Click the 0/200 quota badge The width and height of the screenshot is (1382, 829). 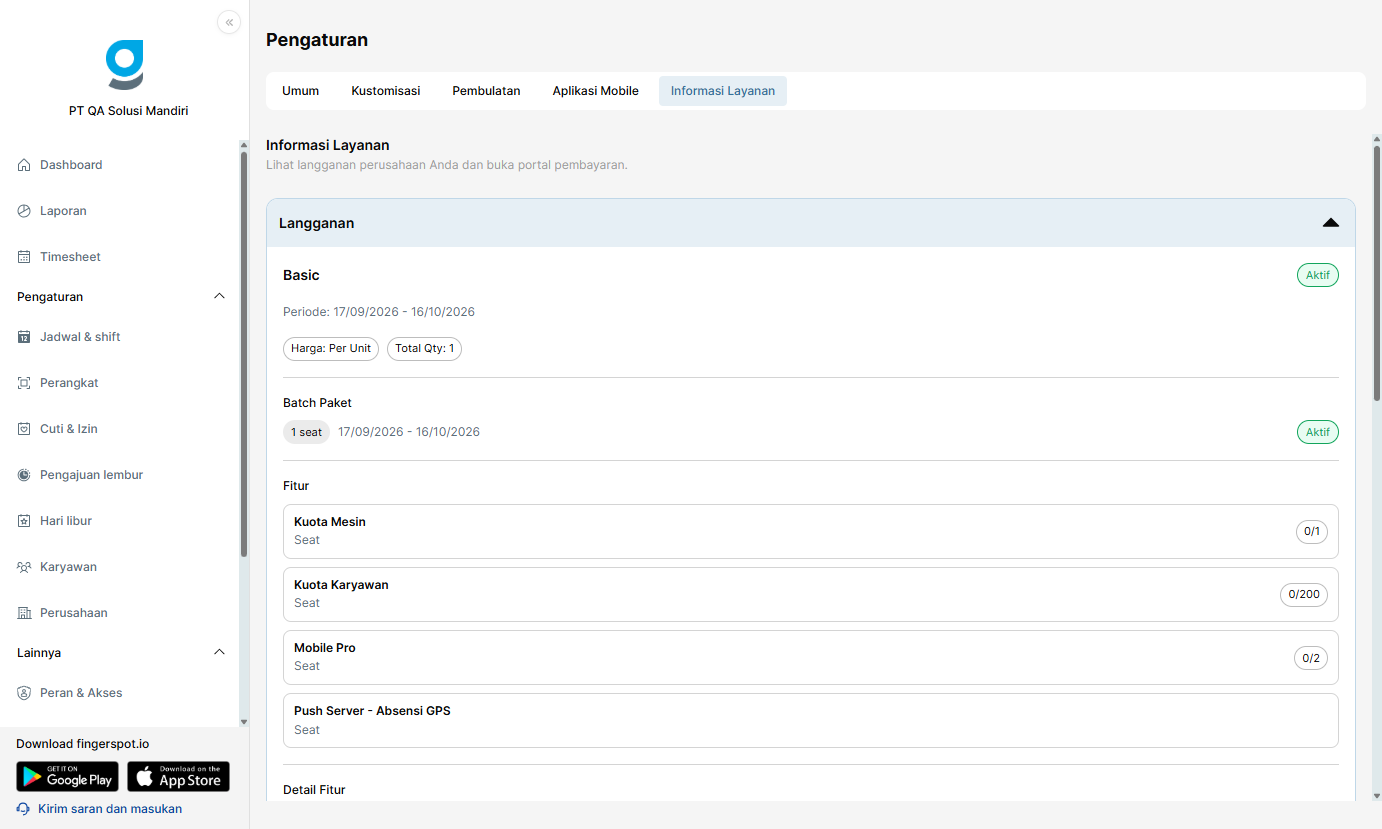tap(1304, 594)
